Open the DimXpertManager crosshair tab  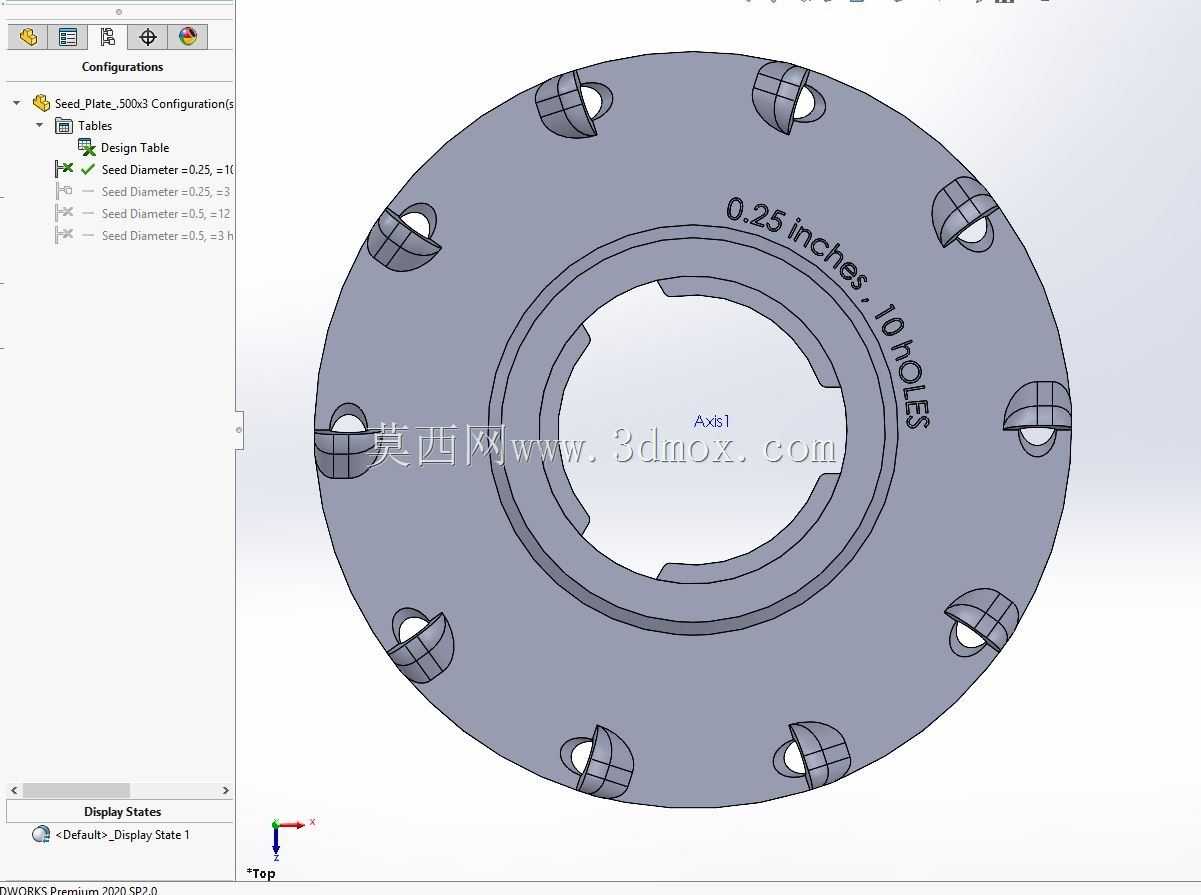pos(148,37)
